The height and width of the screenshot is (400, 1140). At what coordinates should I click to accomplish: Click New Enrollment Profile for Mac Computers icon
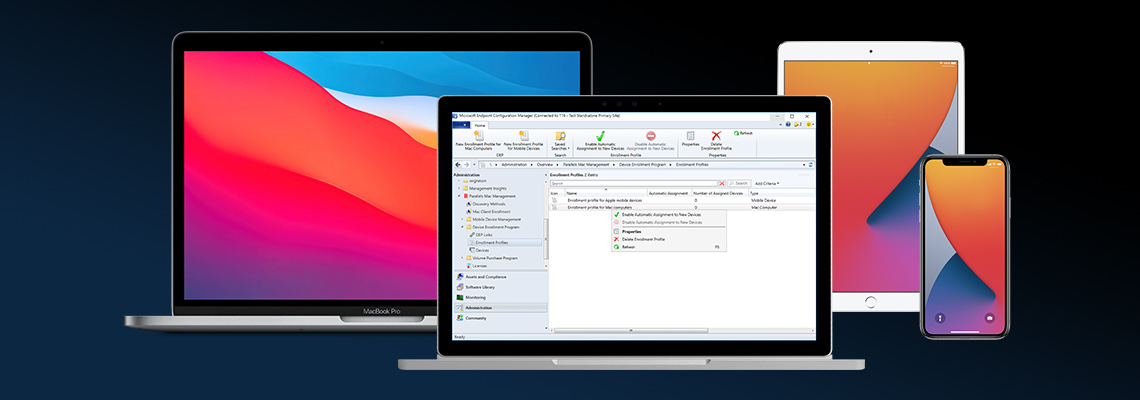[x=479, y=136]
